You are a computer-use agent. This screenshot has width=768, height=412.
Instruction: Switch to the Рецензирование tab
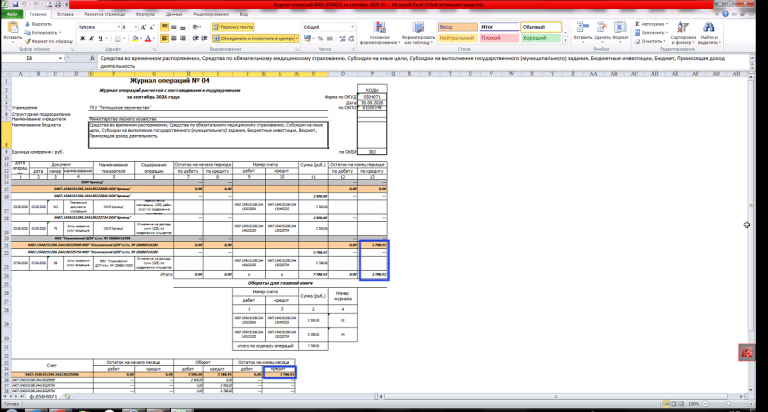pyautogui.click(x=211, y=15)
